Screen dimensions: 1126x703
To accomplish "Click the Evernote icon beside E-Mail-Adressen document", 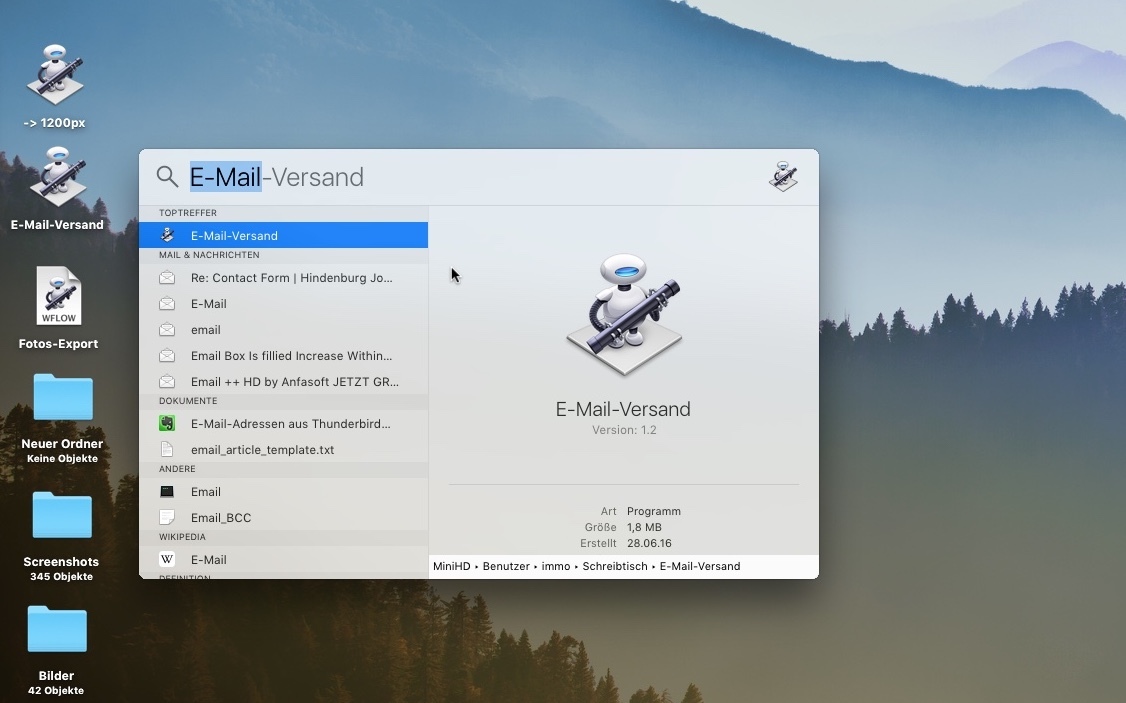I will coord(167,424).
